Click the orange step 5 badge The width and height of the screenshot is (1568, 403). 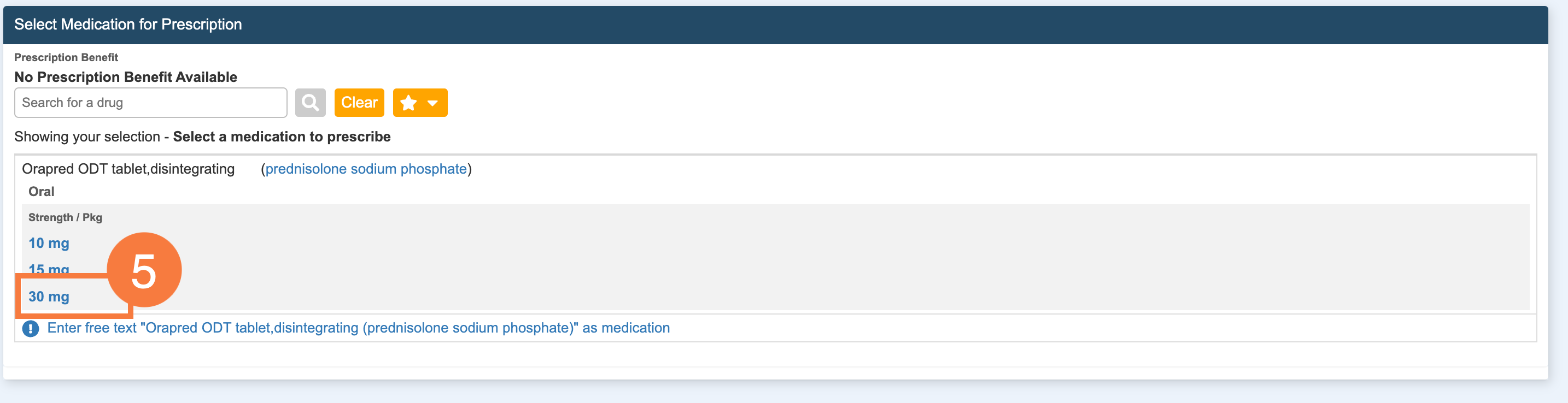coord(144,270)
